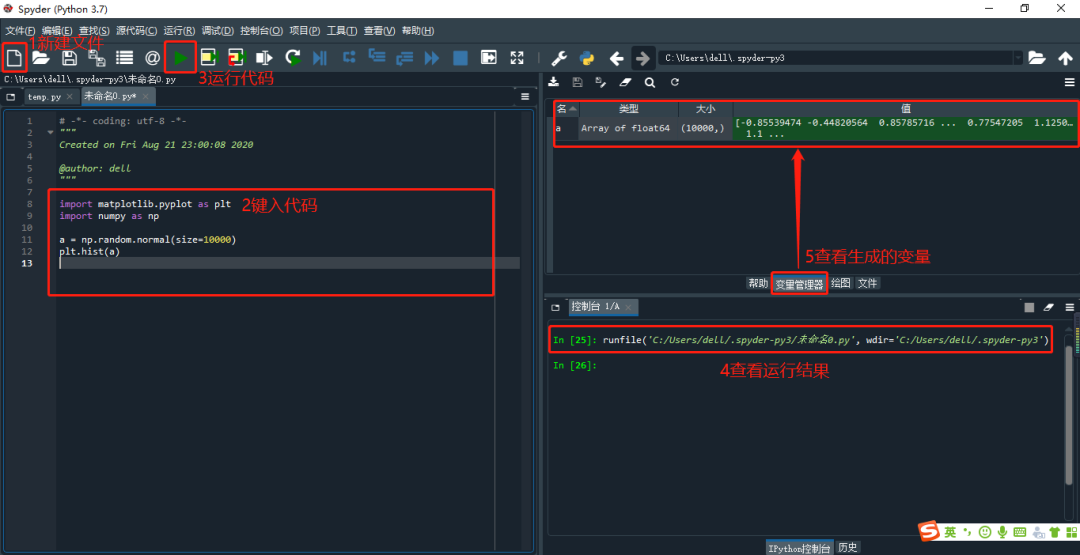The width and height of the screenshot is (1080, 555).
Task: Open the 工具(T) menu
Action: click(342, 30)
